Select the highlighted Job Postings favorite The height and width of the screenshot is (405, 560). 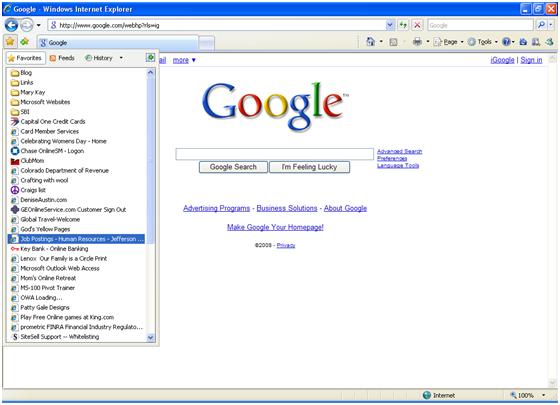[x=76, y=239]
